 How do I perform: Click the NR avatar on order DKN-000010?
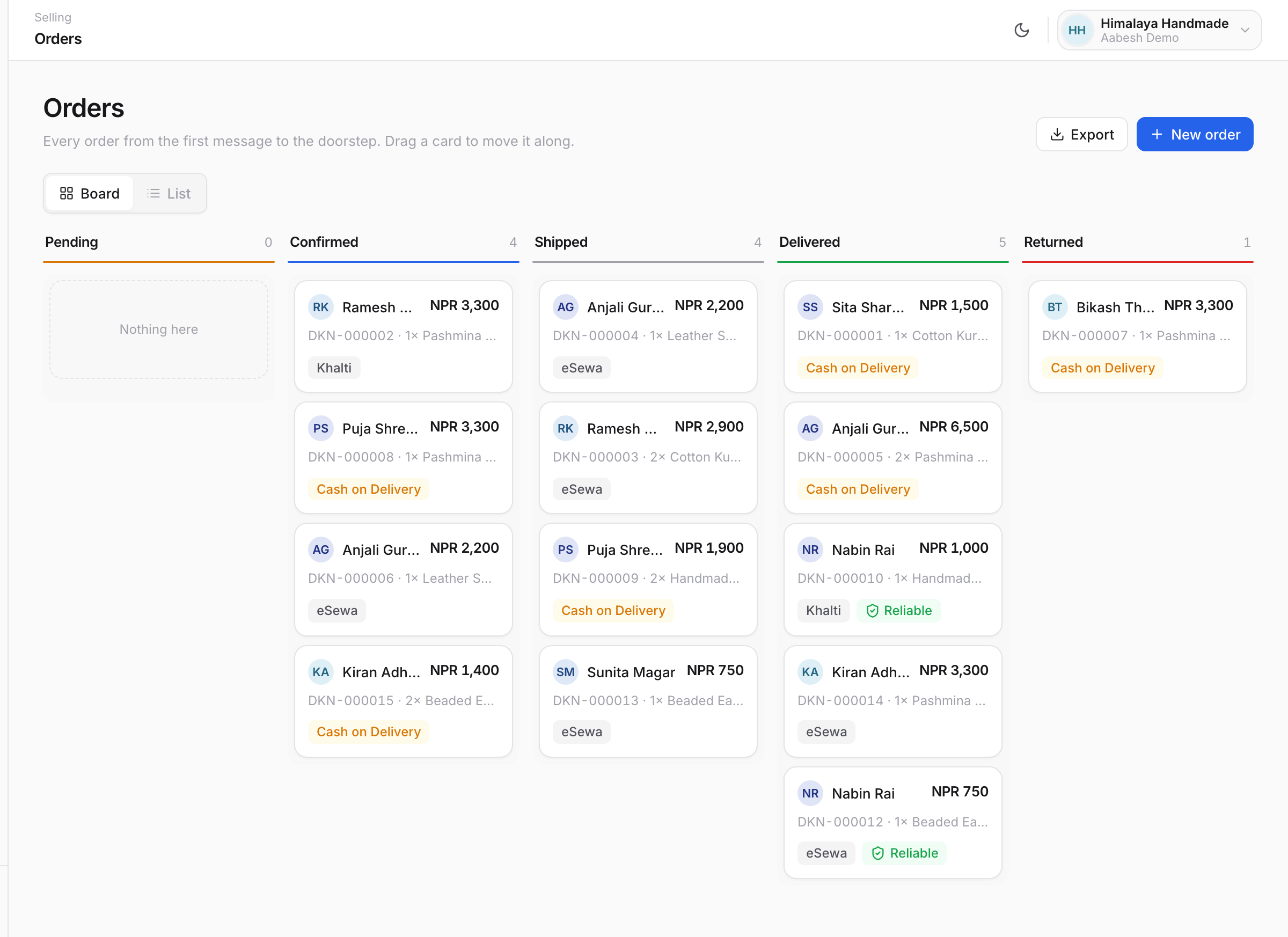[810, 550]
